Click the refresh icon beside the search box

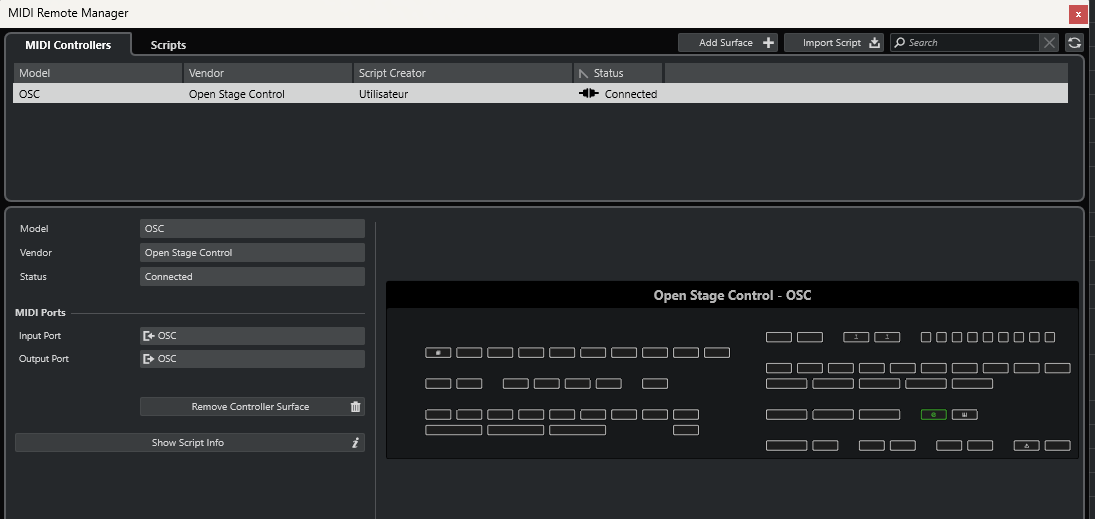(1075, 43)
